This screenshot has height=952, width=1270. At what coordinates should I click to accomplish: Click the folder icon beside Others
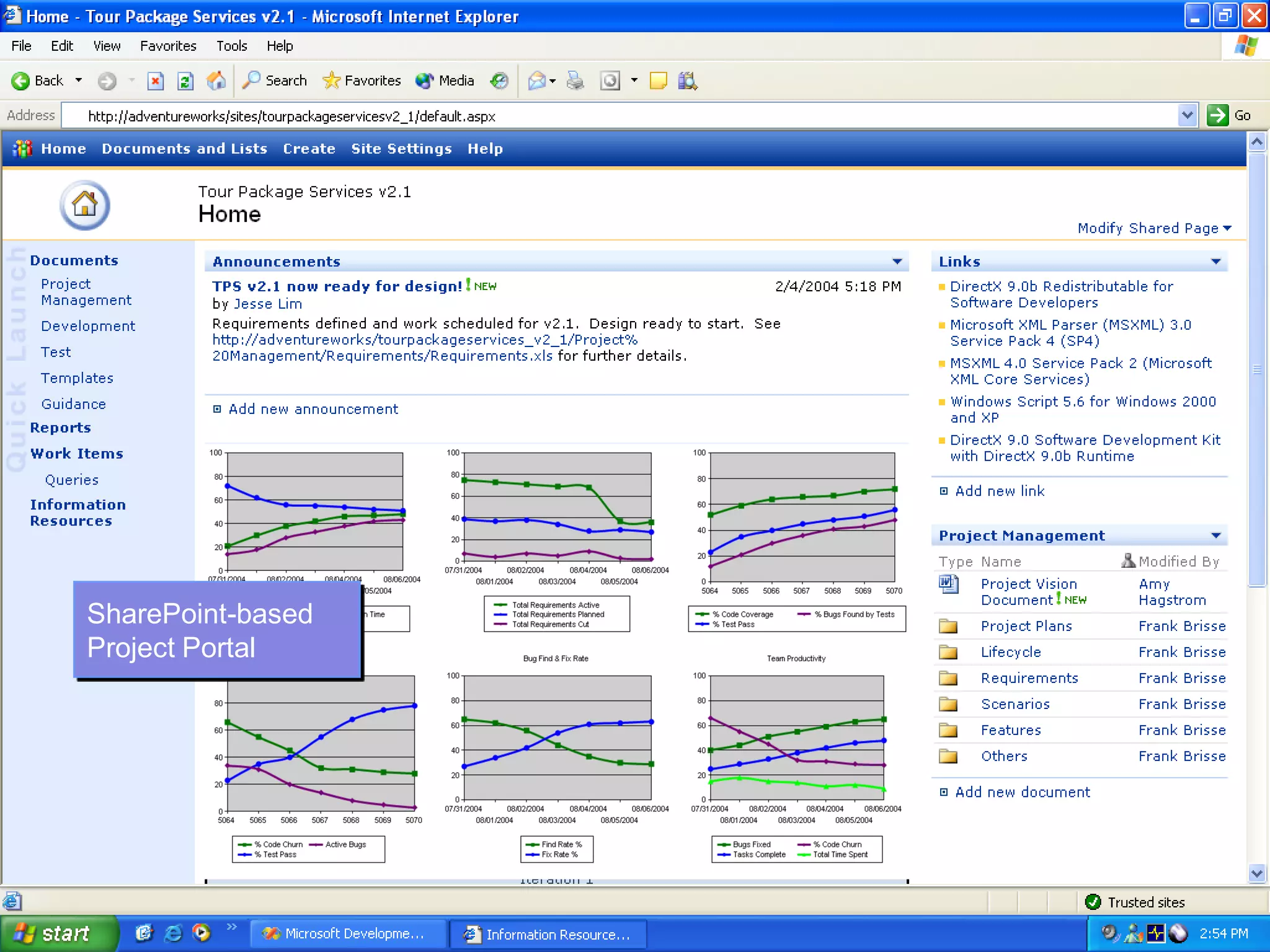click(x=948, y=756)
